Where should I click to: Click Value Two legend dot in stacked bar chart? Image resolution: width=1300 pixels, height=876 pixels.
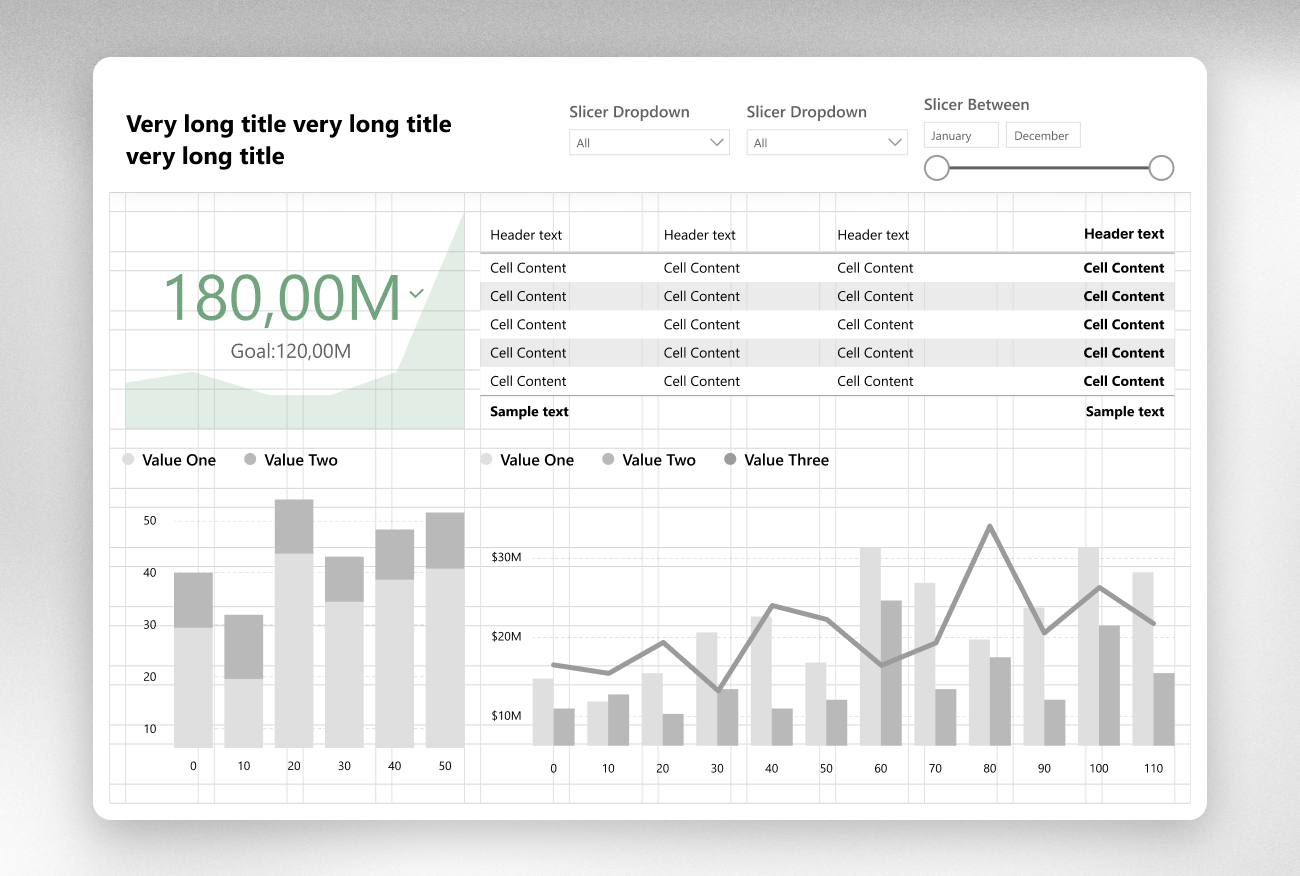[x=250, y=460]
